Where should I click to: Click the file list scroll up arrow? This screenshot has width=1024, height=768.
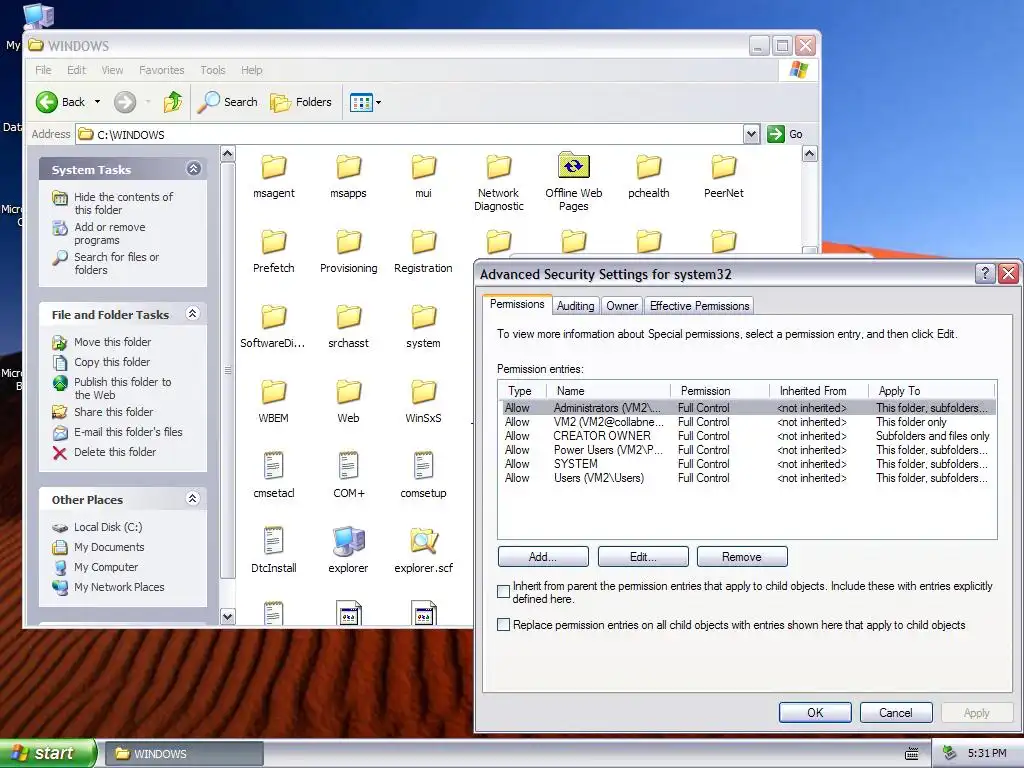809,154
